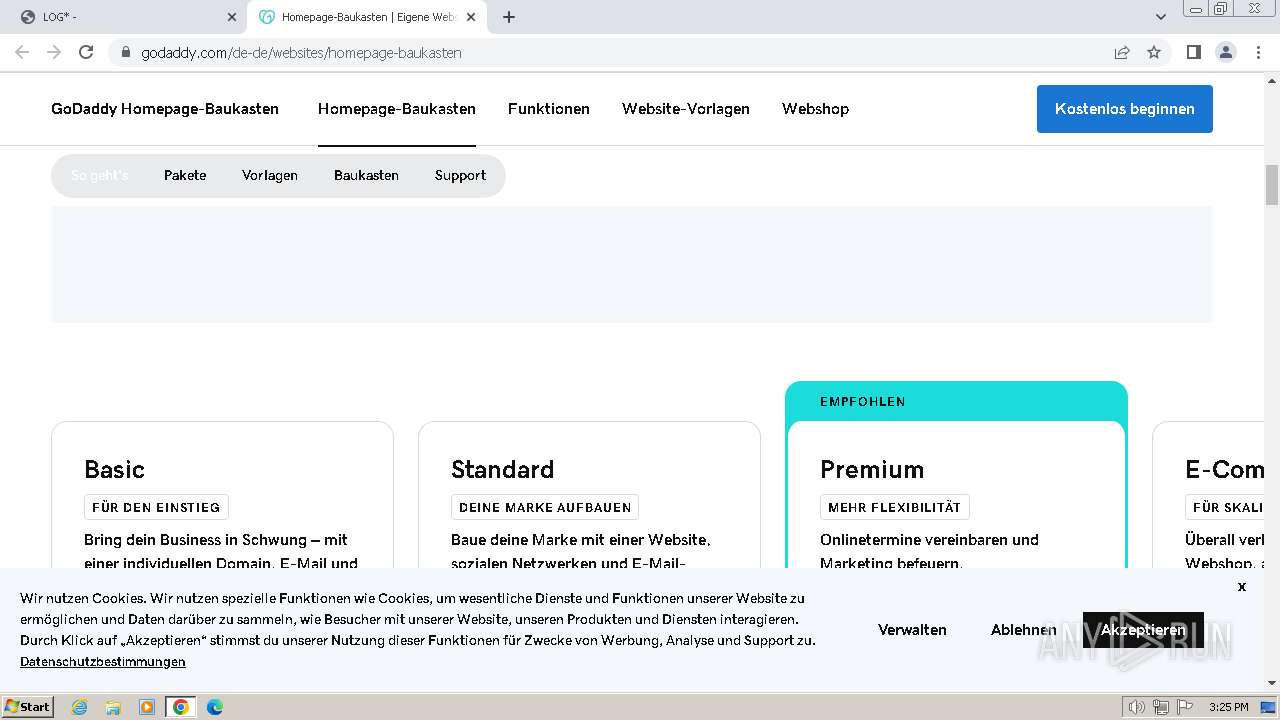The image size is (1280, 720).
Task: Accept cookies with the Akzeptieren button
Action: pos(1143,630)
